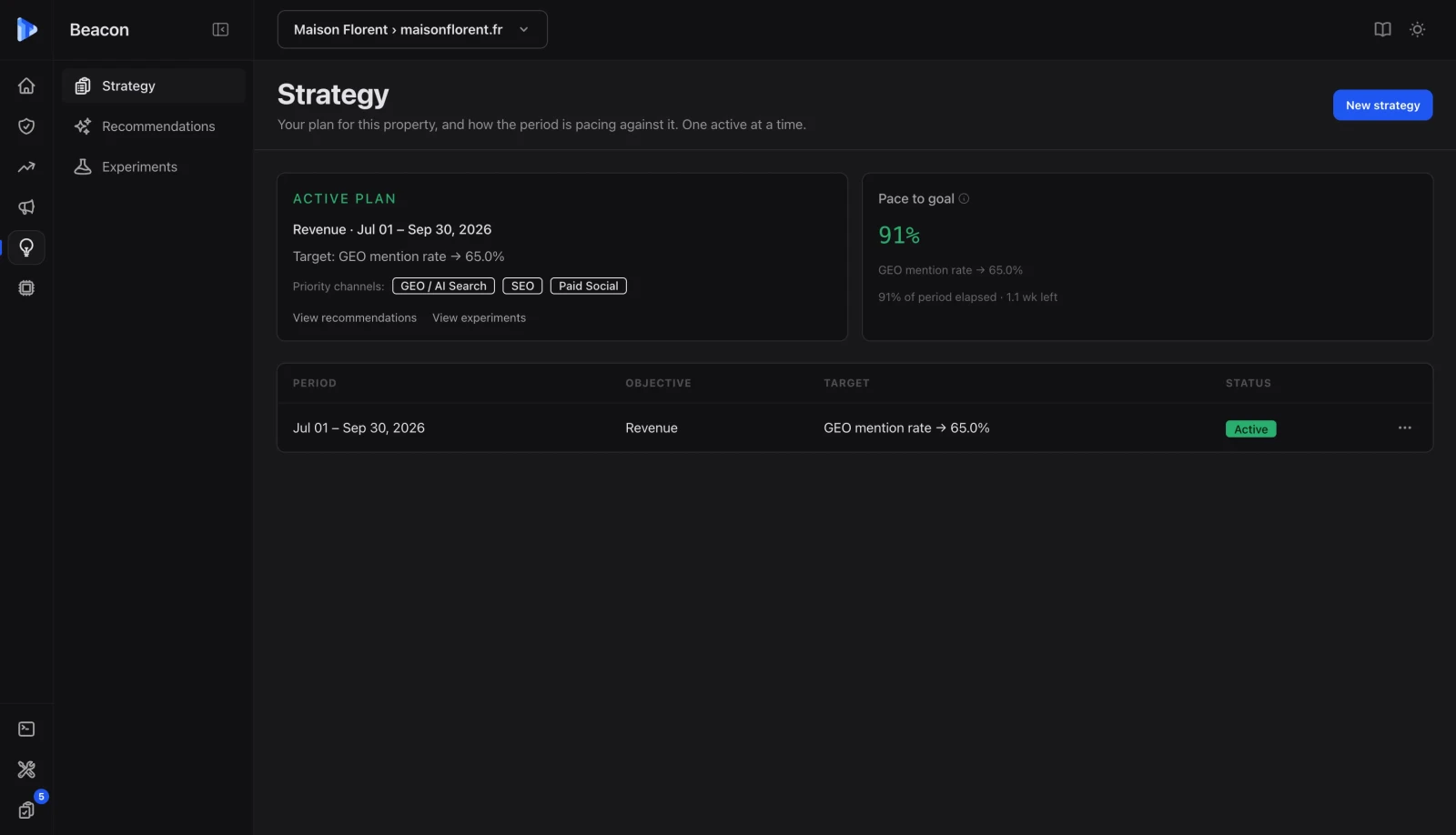Follow the View recommendations link
Viewport: 1456px width, 835px height.
click(x=355, y=317)
